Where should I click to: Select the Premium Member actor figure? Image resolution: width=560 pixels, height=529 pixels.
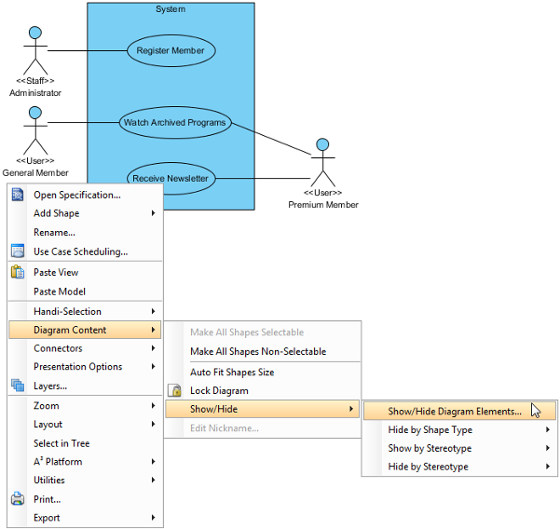pos(323,163)
